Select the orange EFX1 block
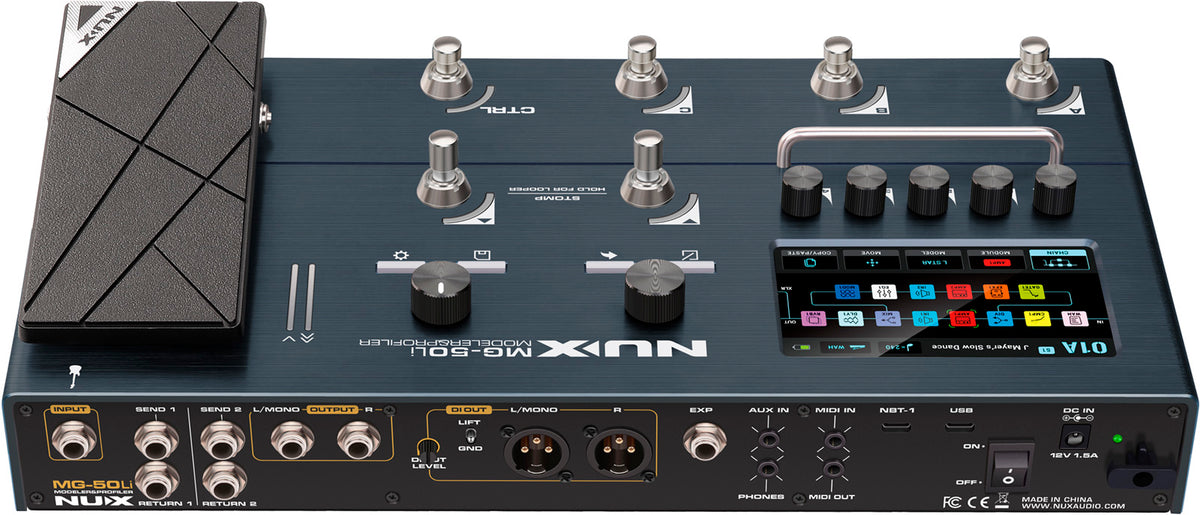The width and height of the screenshot is (1200, 515). point(996,292)
